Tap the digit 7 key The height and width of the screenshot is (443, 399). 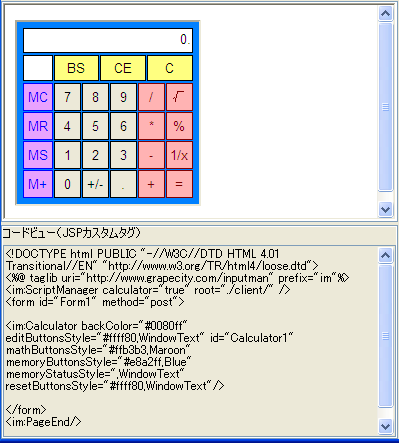[x=67, y=97]
